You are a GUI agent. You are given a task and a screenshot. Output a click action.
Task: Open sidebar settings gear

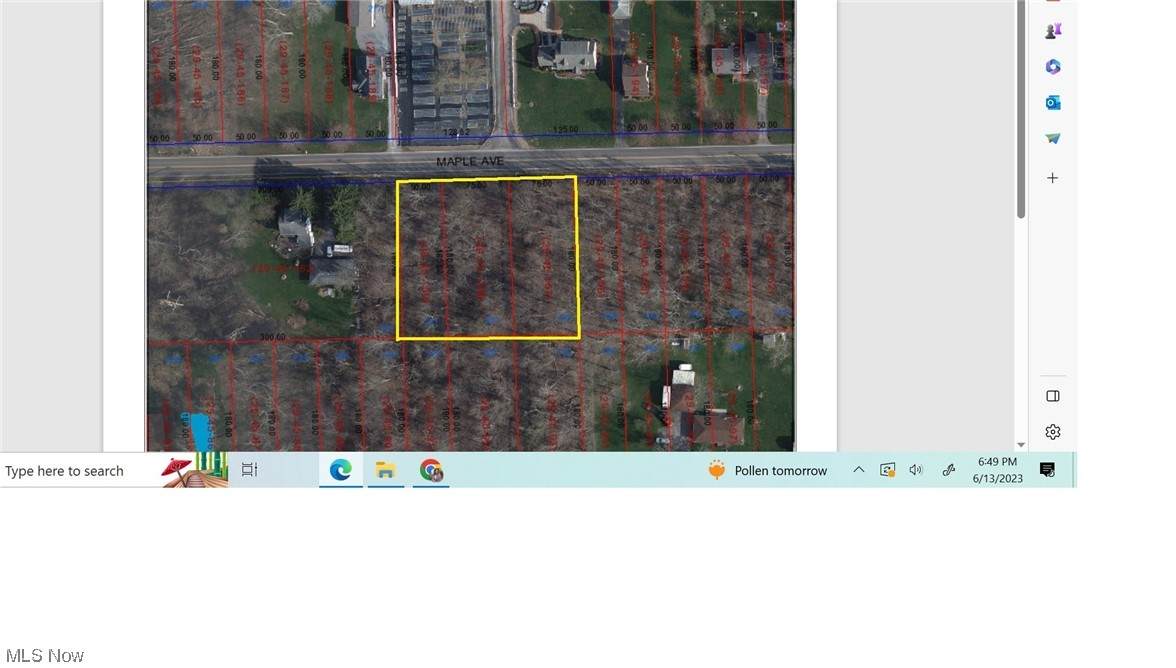click(1052, 432)
